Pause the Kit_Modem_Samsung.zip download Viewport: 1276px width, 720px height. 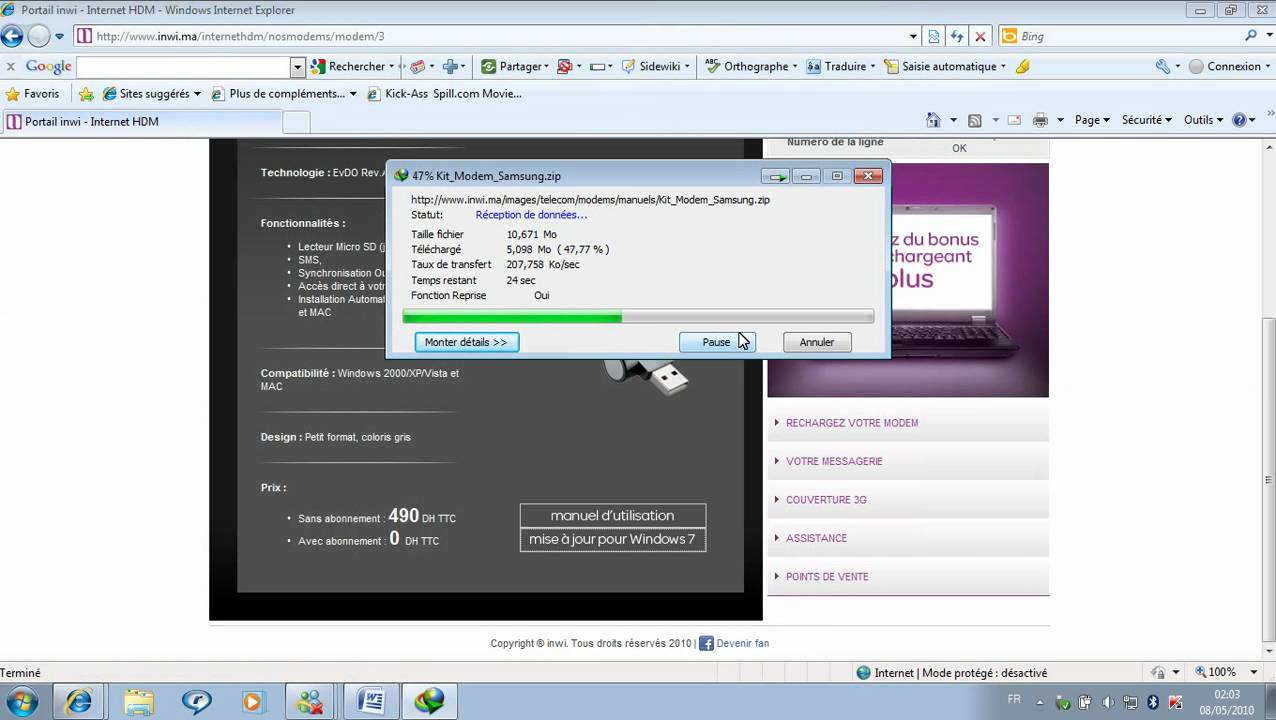[716, 342]
